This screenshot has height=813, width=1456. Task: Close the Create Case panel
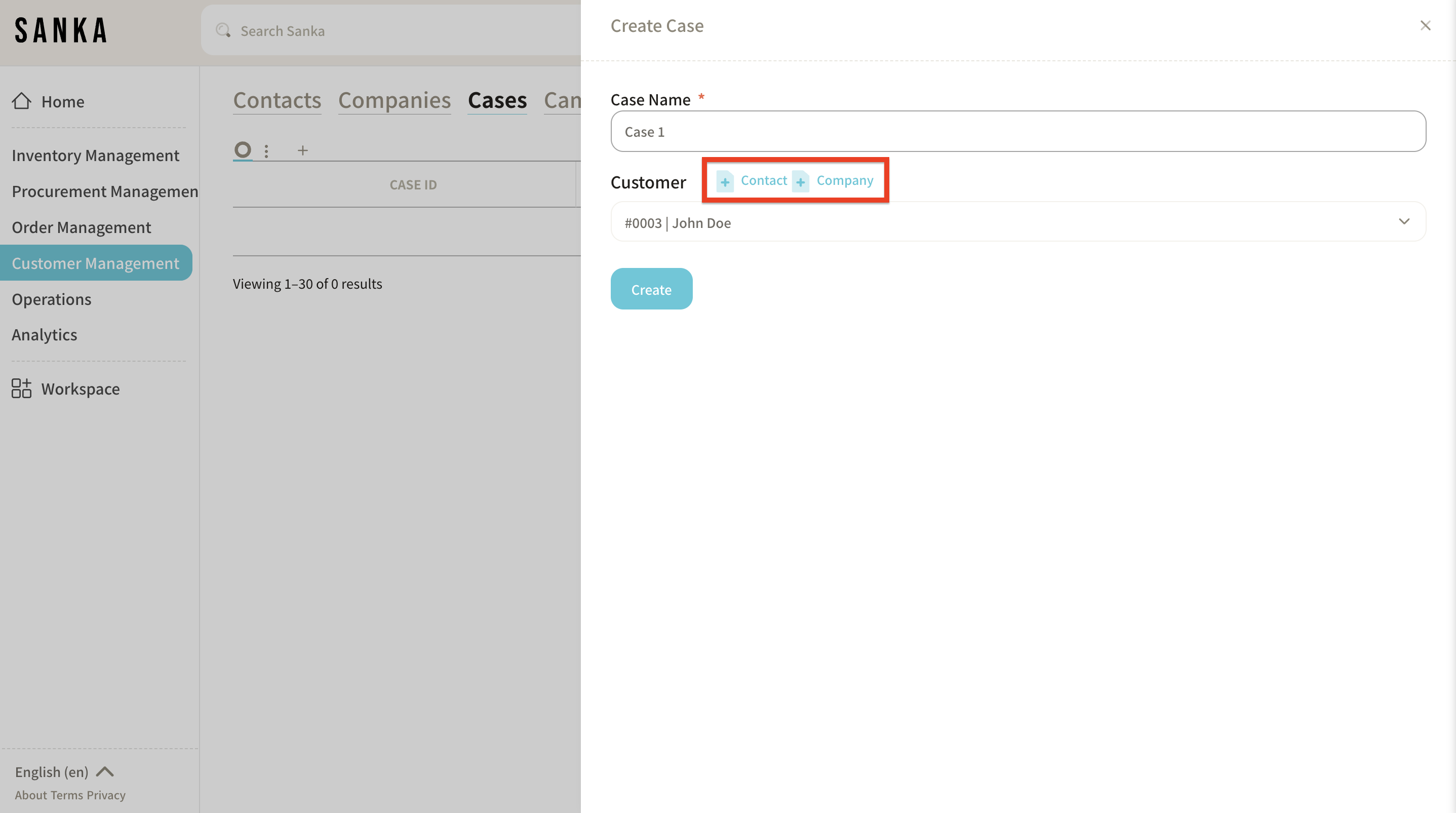[x=1425, y=25]
